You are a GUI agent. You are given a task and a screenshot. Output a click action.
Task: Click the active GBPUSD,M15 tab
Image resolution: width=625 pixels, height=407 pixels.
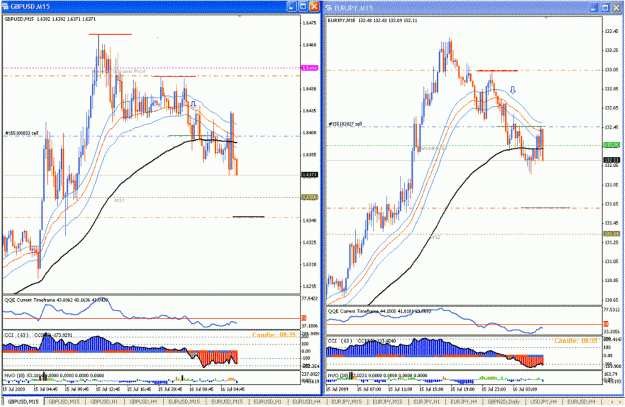pyautogui.click(x=23, y=402)
